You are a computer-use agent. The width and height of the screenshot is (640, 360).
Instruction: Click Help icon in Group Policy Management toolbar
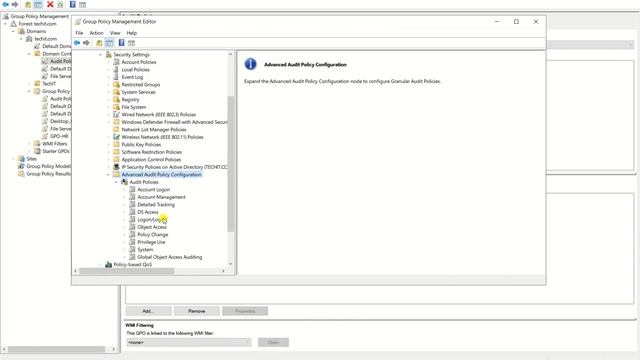(x=73, y=4)
